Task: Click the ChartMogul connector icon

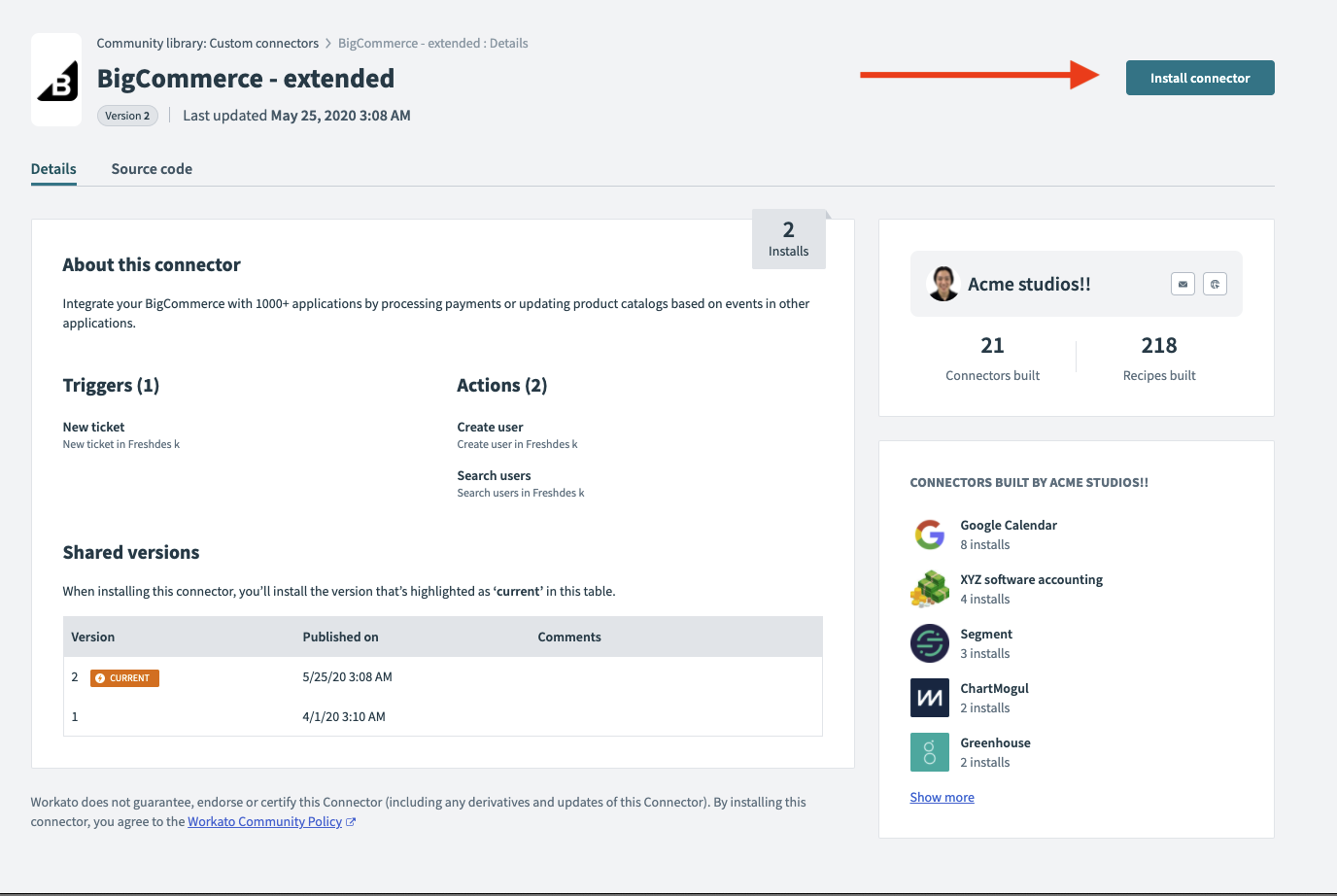Action: point(929,697)
